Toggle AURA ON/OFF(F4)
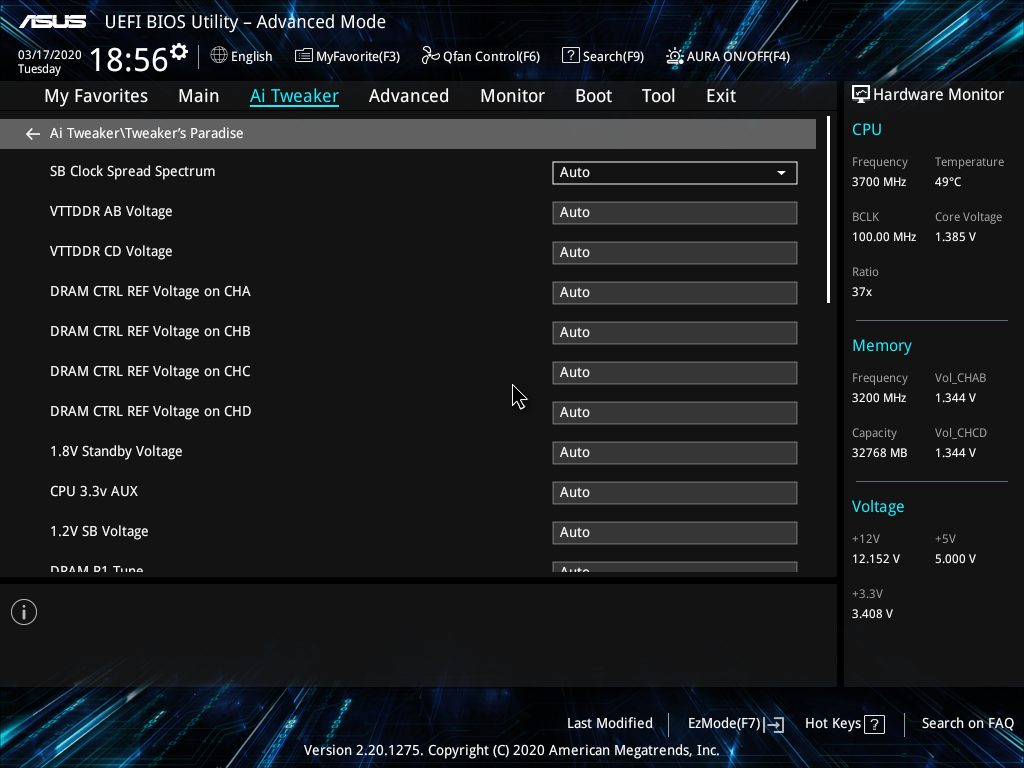1024x768 pixels. coord(728,56)
